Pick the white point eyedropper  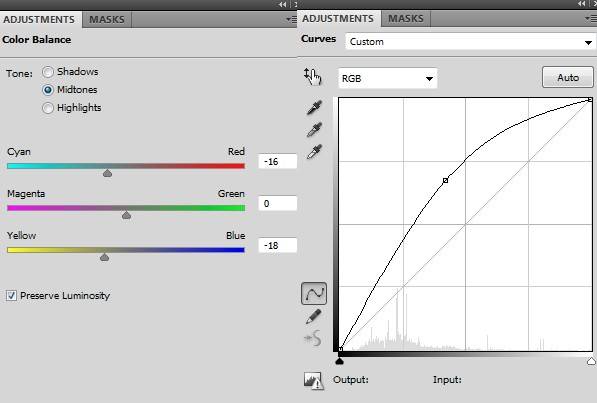point(314,152)
